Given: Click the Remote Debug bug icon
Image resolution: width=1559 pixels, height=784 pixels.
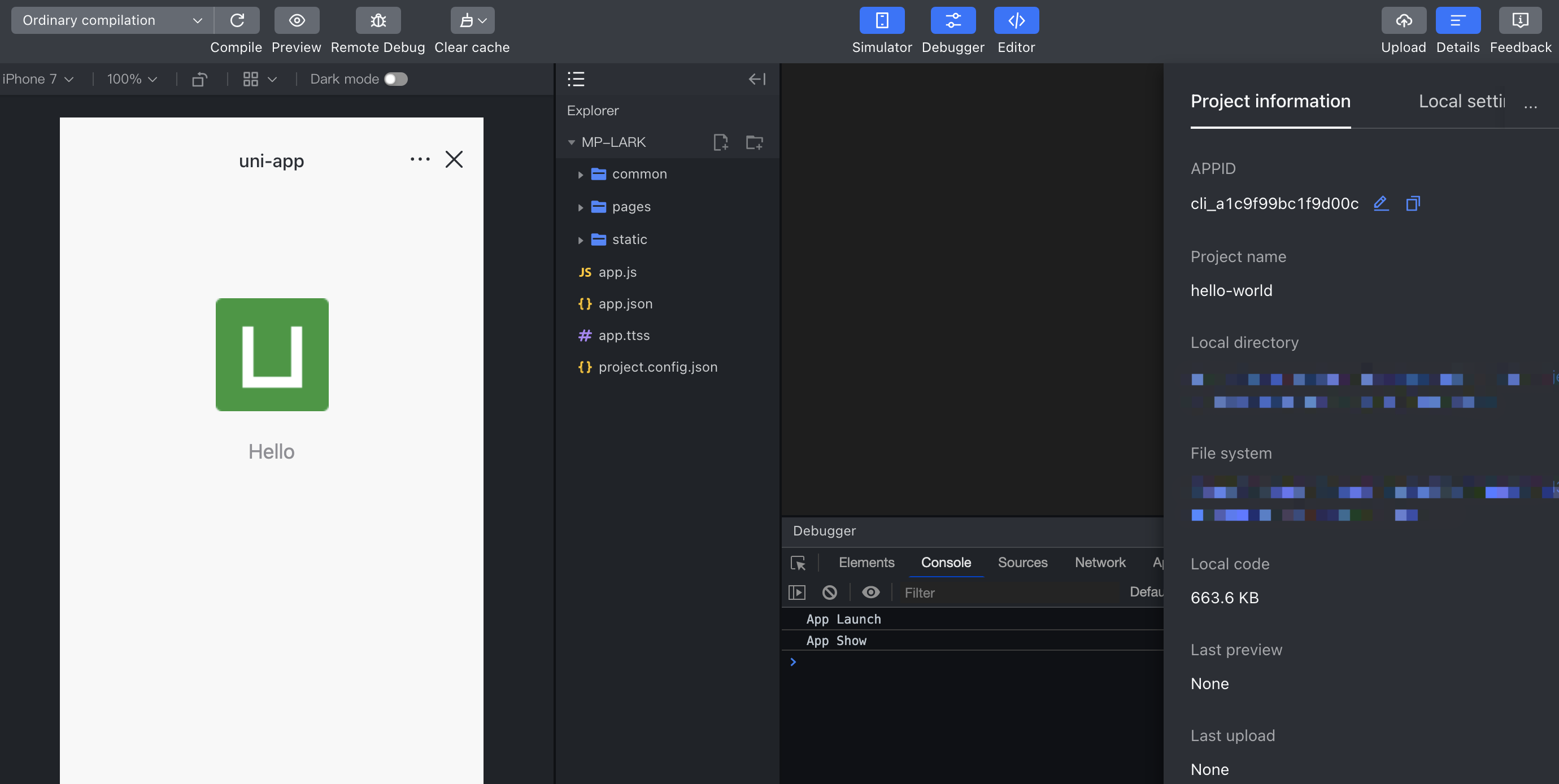Looking at the screenshot, I should [378, 20].
